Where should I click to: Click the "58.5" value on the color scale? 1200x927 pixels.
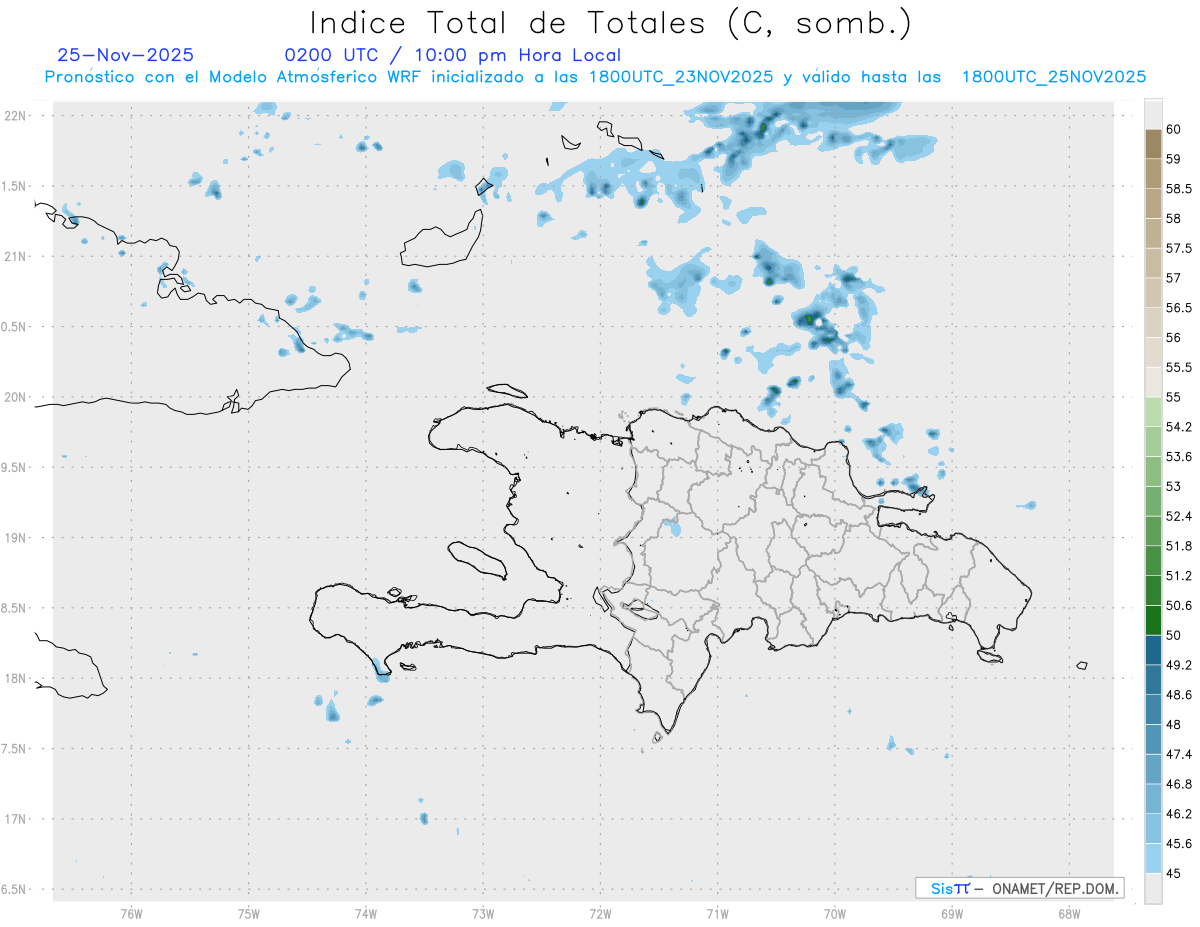pos(1179,188)
